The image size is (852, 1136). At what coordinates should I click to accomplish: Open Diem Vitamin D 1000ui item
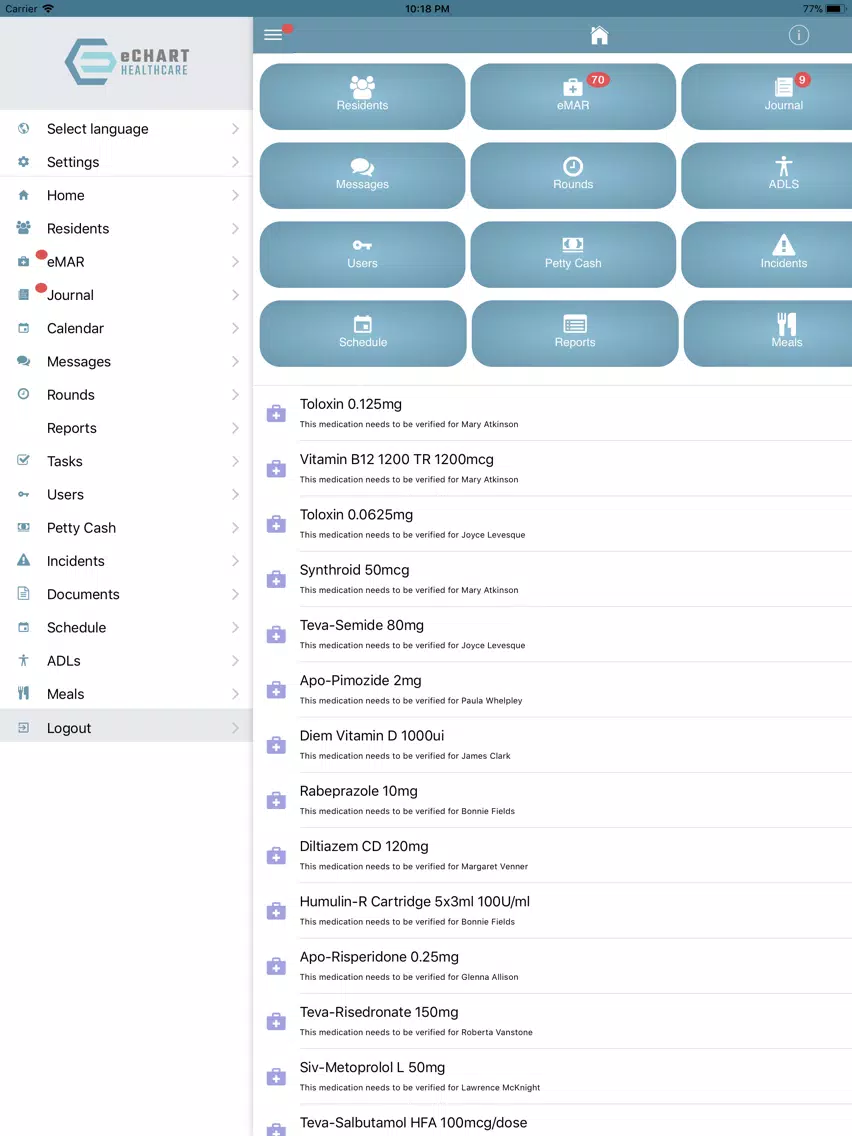tap(552, 745)
